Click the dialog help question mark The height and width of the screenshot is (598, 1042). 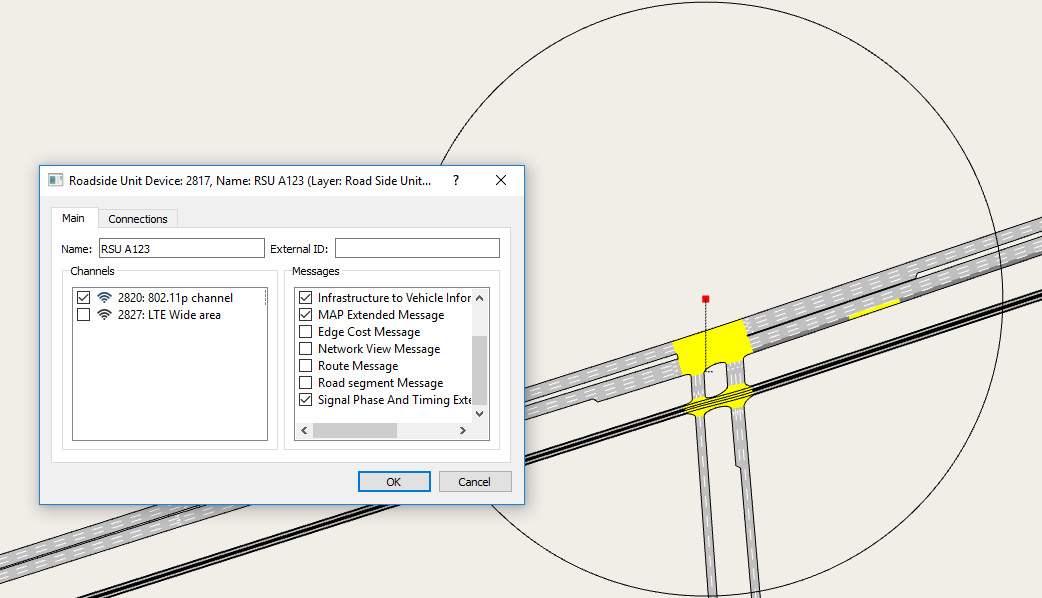456,180
